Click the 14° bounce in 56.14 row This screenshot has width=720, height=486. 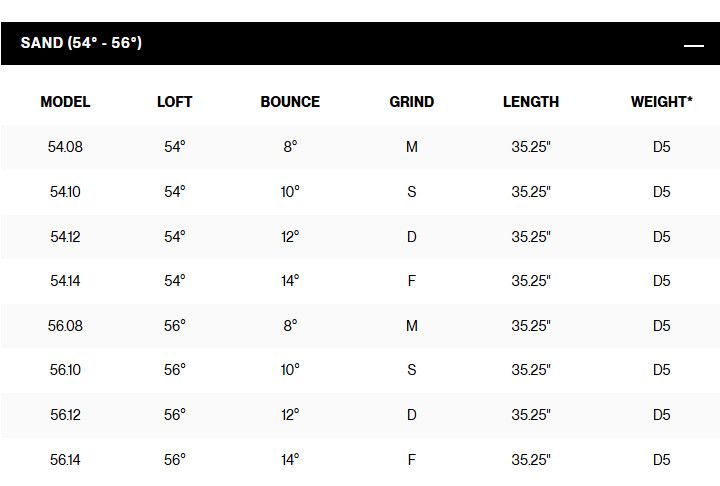pos(290,460)
